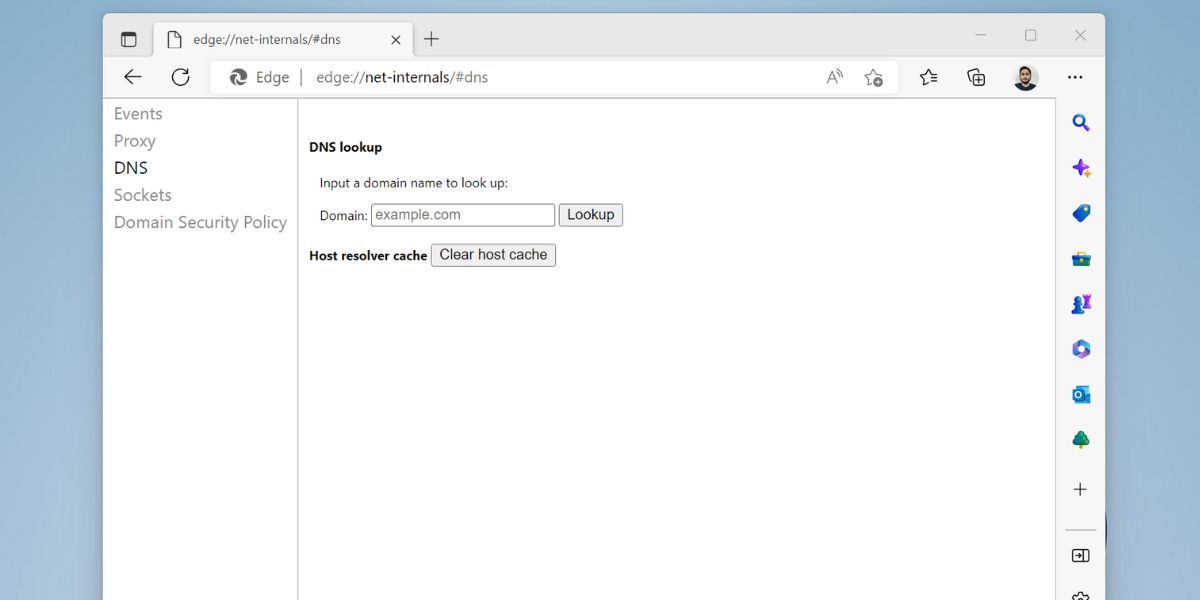The height and width of the screenshot is (600, 1200).
Task: Open the Sockets section
Action: point(142,194)
